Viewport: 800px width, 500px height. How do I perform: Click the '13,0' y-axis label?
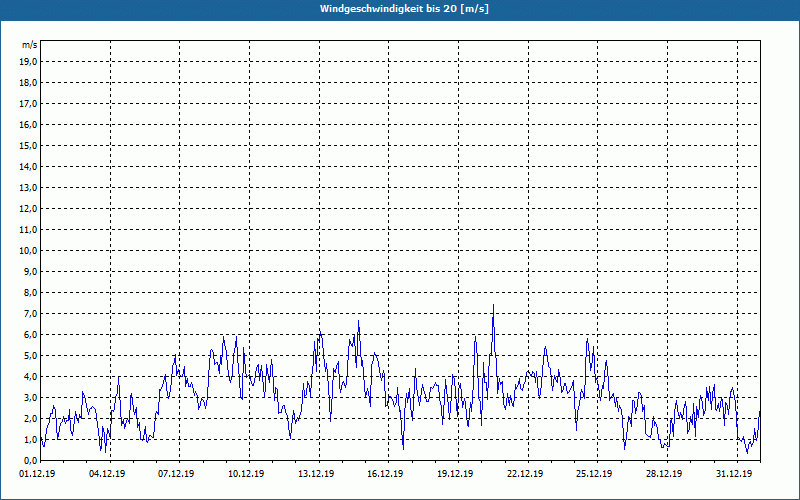[28, 188]
